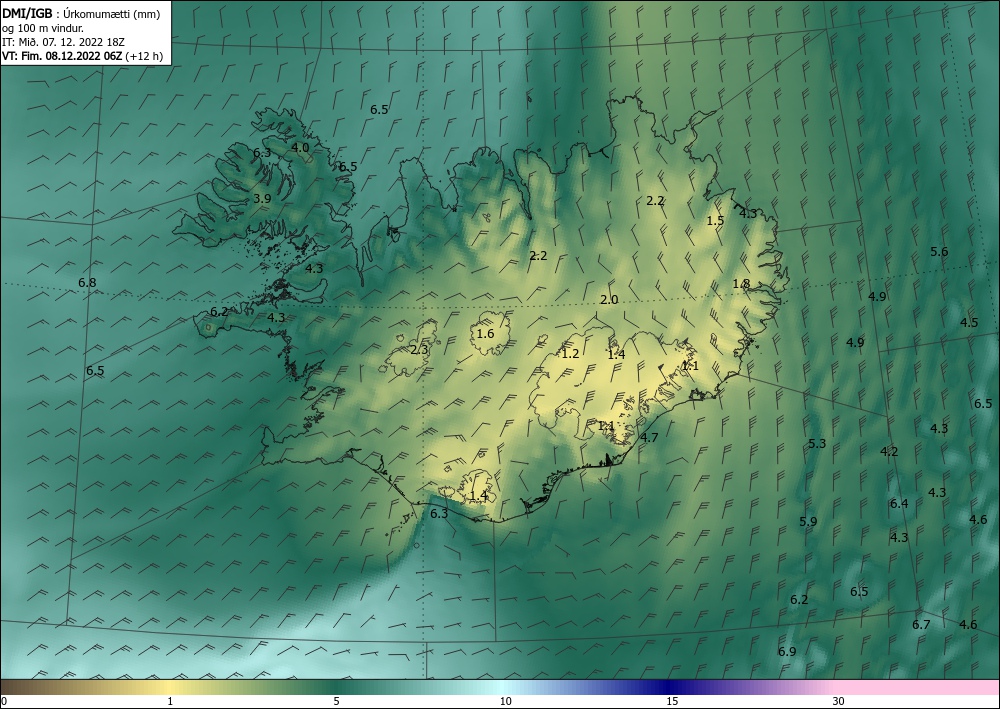
Task: Click the 5.6 value over the sea
Action: pos(939,251)
